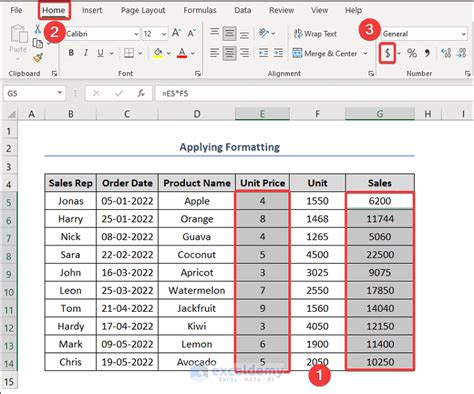Viewport: 474px width, 394px height.
Task: Open the File tab
Action: coord(16,10)
